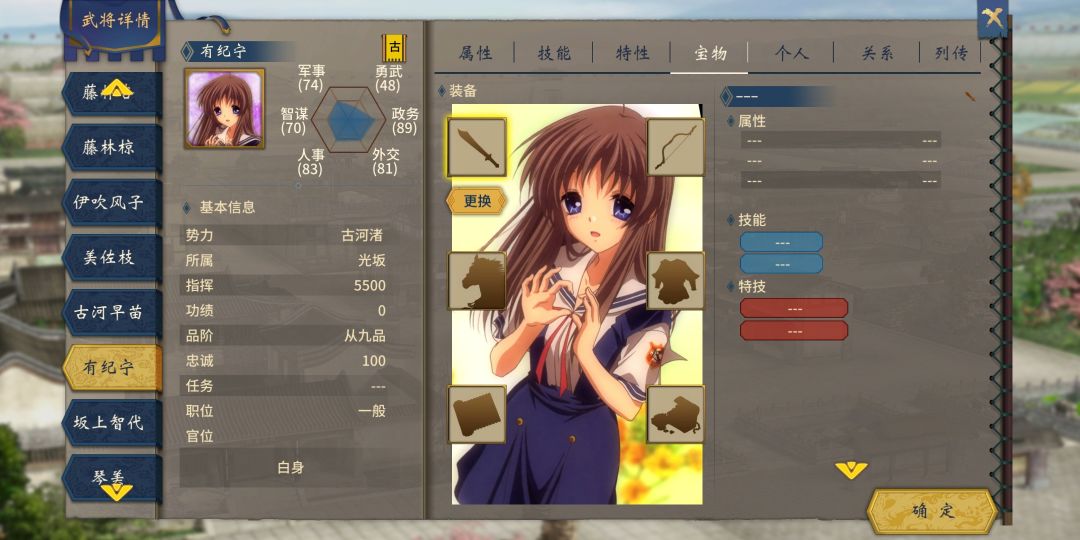
Task: Select the bow equipment slot
Action: click(675, 147)
